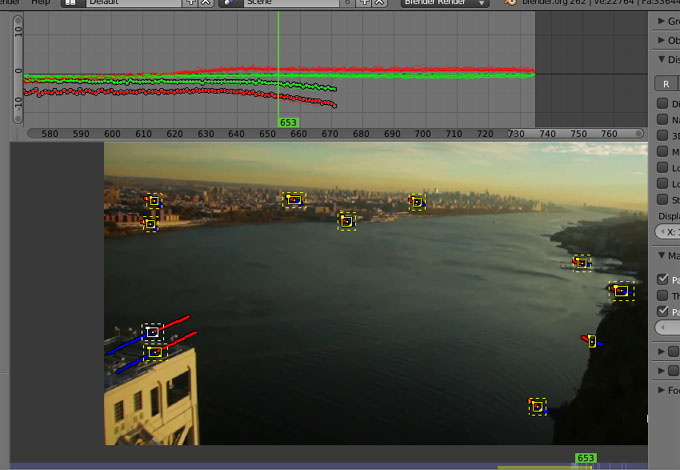Select yellow marker below the white selected marker
680x470 pixels.
click(155, 352)
